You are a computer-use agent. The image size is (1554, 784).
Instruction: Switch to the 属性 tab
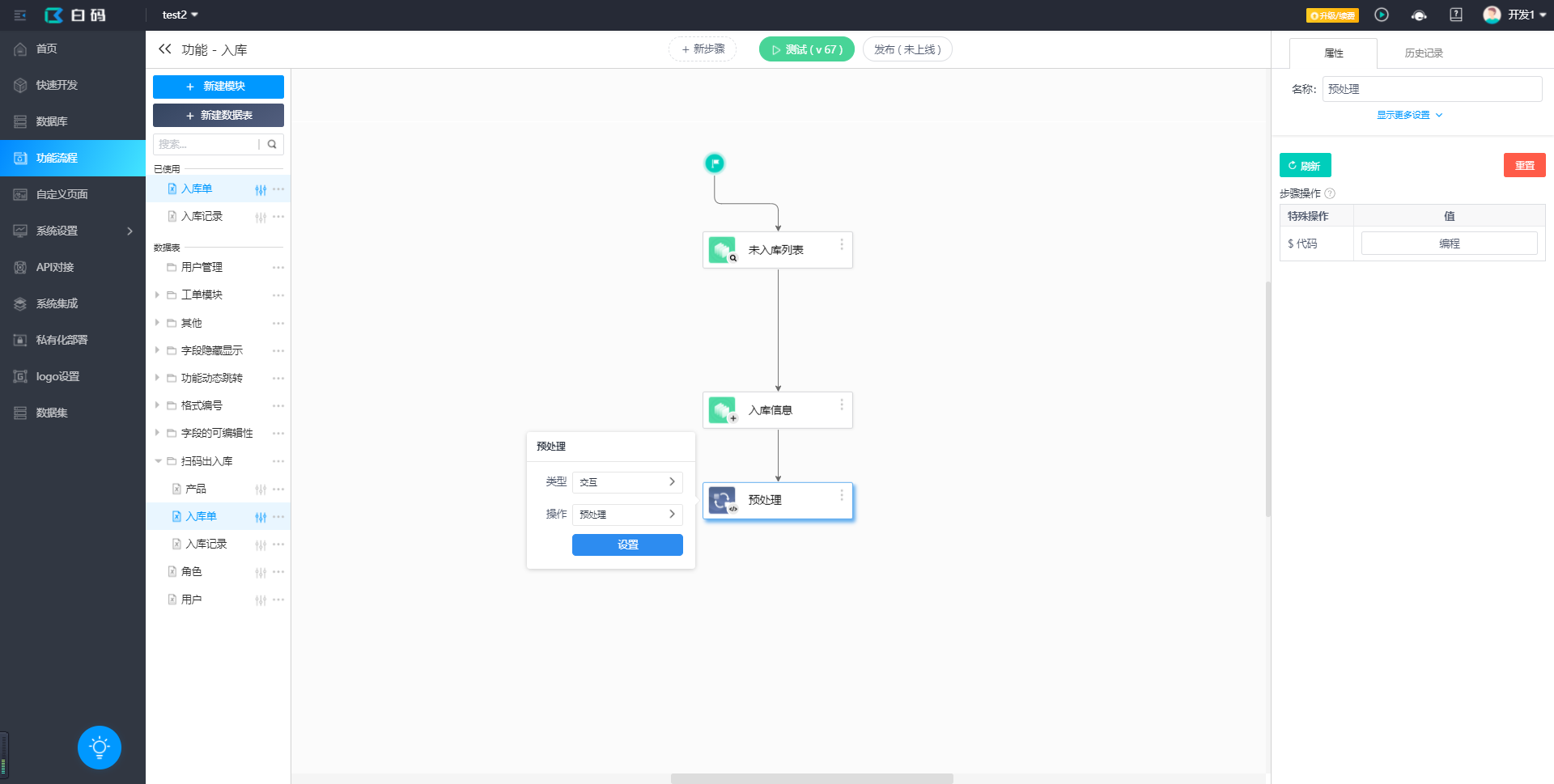pos(1333,53)
